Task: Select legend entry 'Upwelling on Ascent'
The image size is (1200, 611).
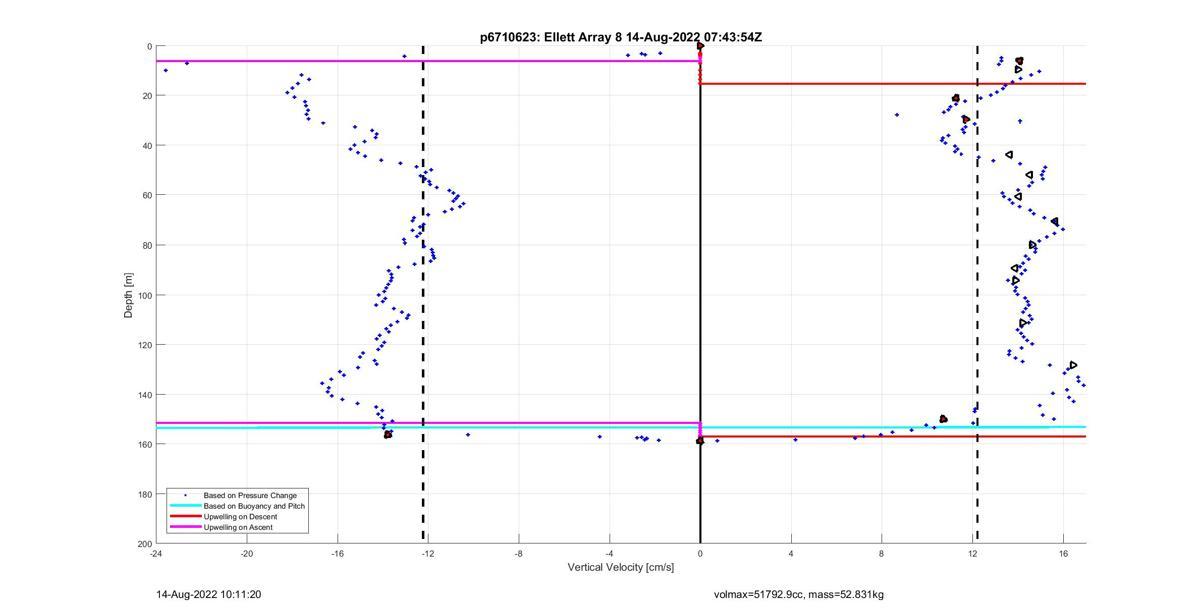Action: (238, 527)
